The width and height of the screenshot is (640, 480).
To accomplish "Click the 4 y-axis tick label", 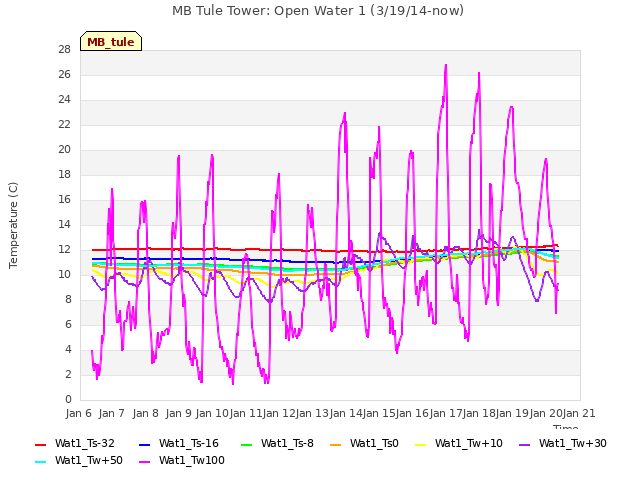I will point(68,349).
